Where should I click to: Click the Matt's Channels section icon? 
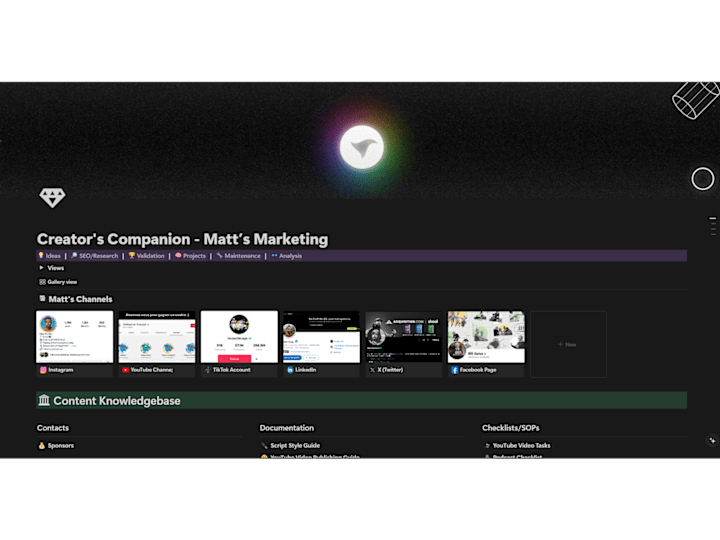[x=42, y=298]
